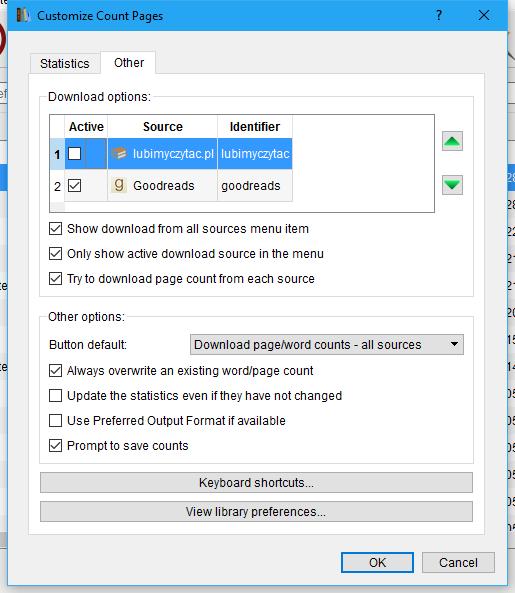Image resolution: width=515 pixels, height=593 pixels.
Task: Open View library preferences
Action: click(x=256, y=512)
